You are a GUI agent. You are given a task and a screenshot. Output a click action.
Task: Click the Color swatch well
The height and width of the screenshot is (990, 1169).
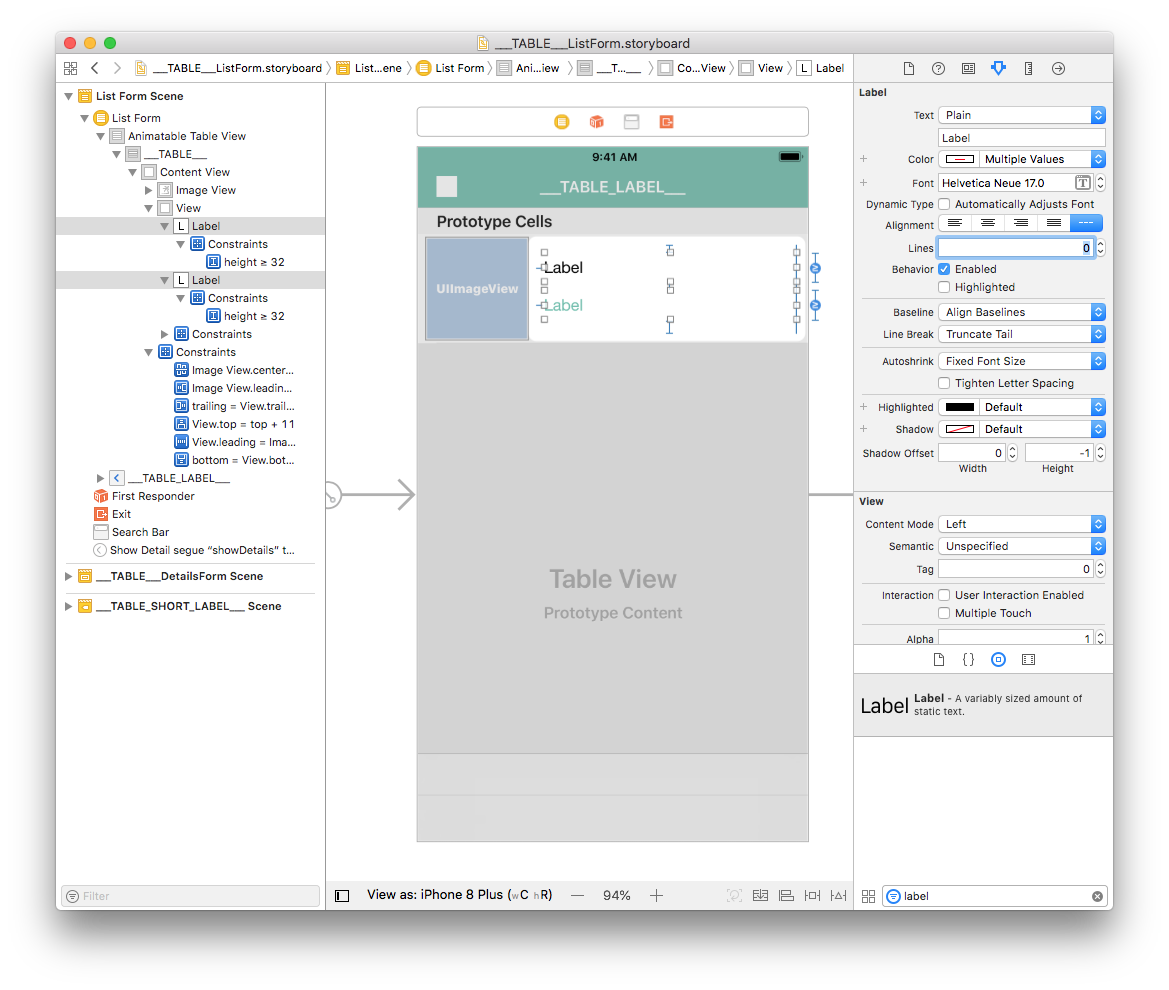960,159
